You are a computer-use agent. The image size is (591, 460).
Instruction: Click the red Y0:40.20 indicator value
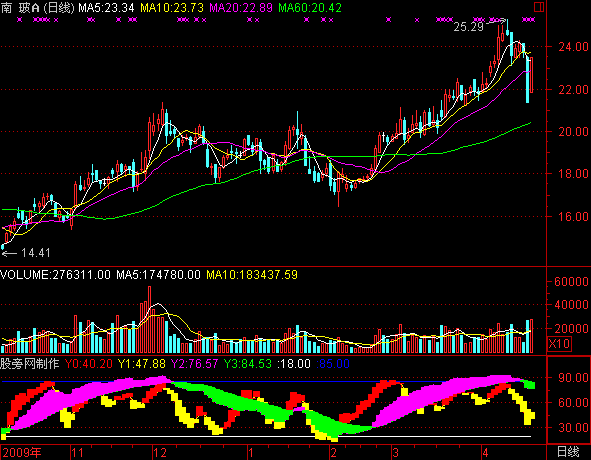coord(89,364)
